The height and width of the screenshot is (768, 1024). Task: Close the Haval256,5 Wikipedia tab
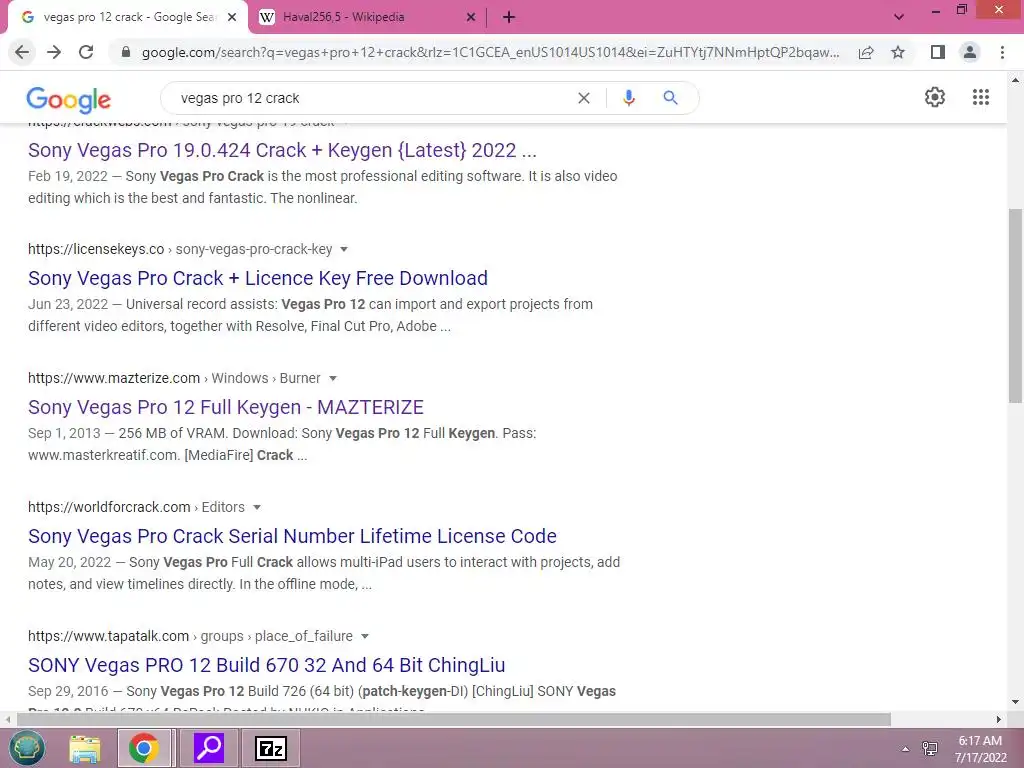(471, 18)
